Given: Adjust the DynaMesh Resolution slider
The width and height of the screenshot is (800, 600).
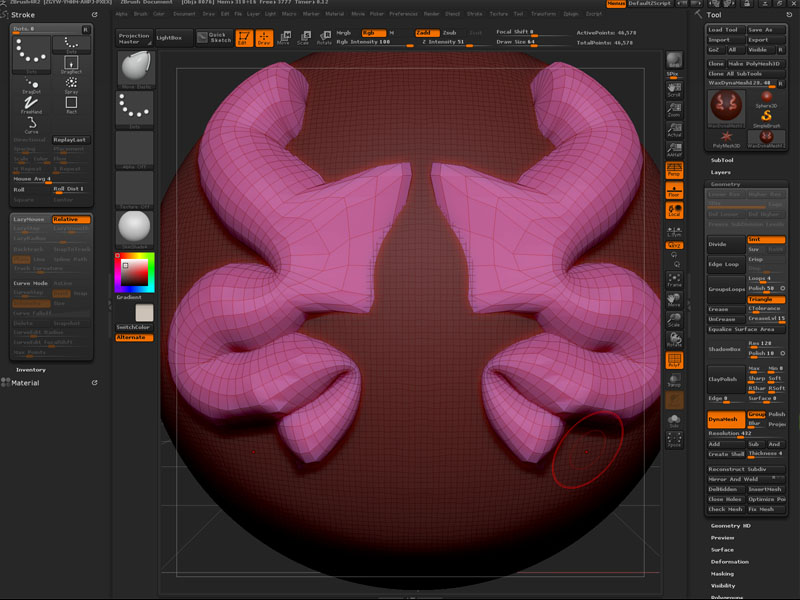Looking at the screenshot, I should click(746, 434).
